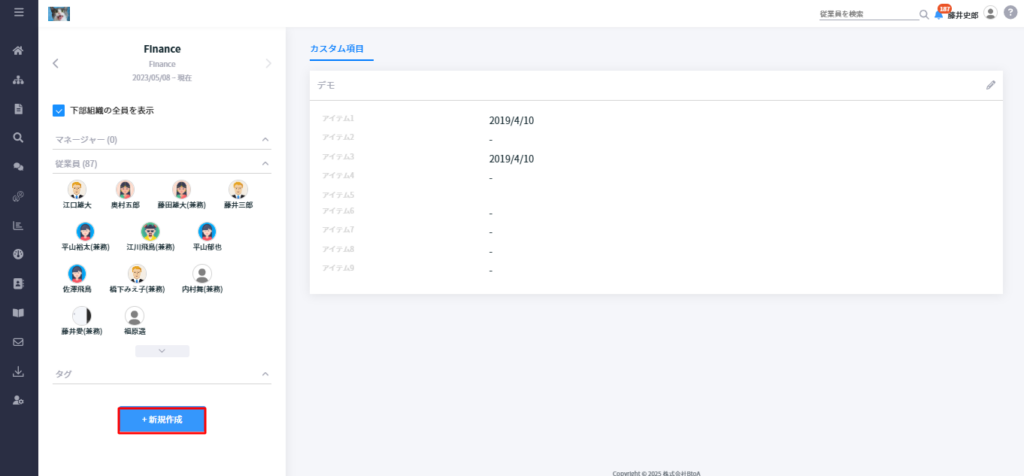1024x476 pixels.
Task: Open 平山裕太(兼務) employee avatar
Action: click(x=86, y=231)
